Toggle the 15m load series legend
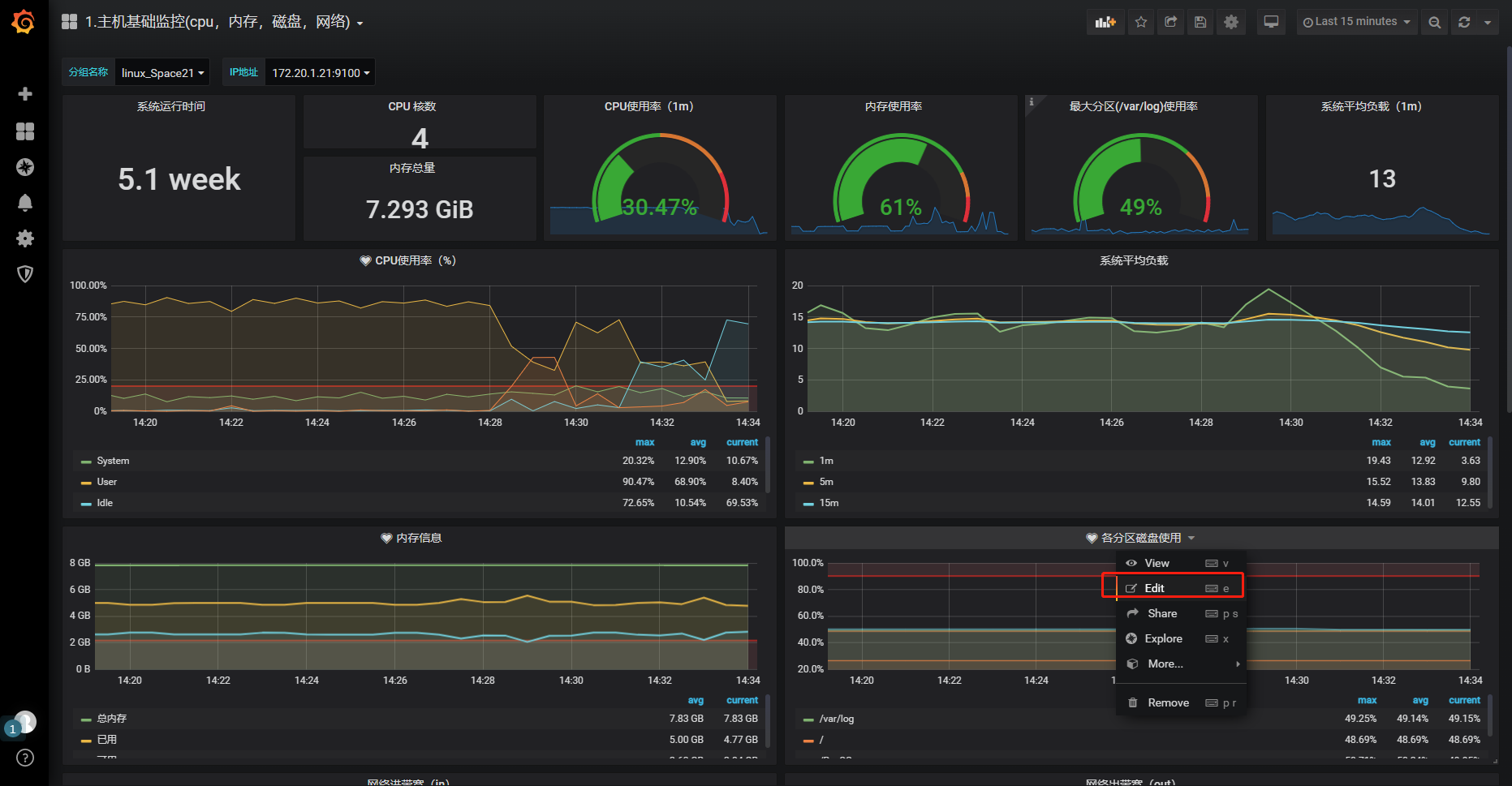The height and width of the screenshot is (786, 1512). [829, 503]
